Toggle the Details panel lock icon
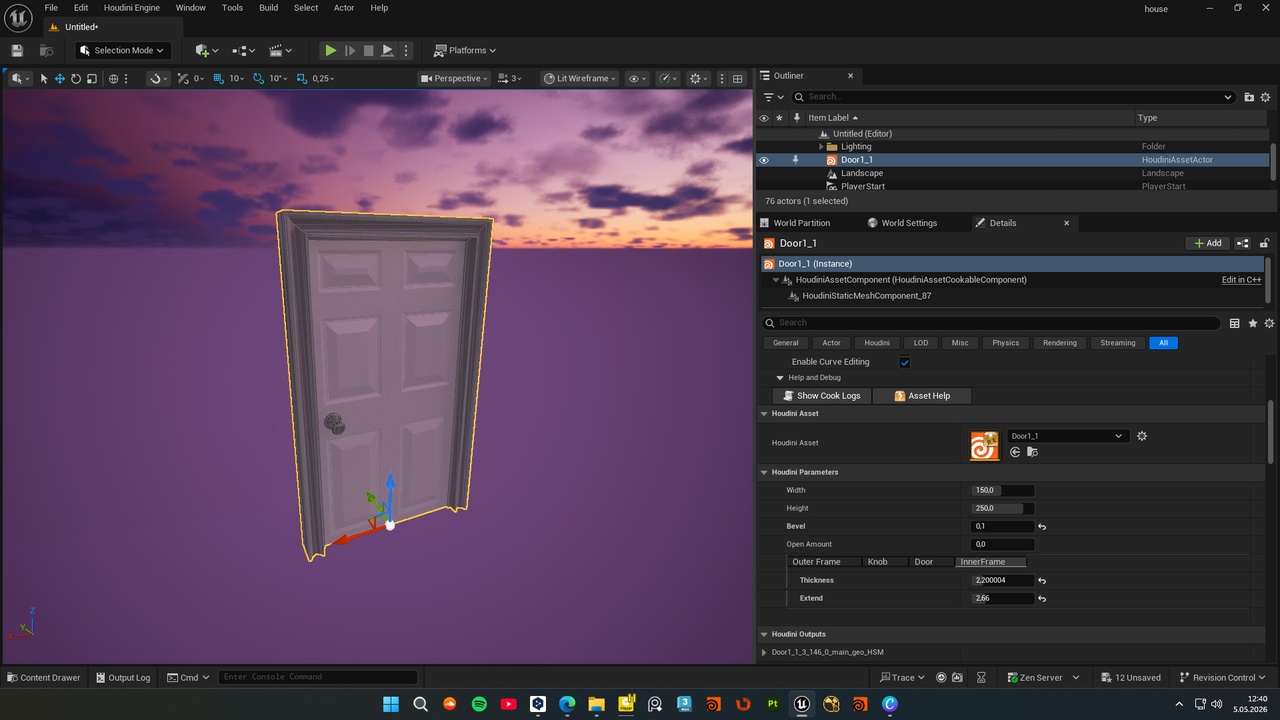 click(1265, 243)
